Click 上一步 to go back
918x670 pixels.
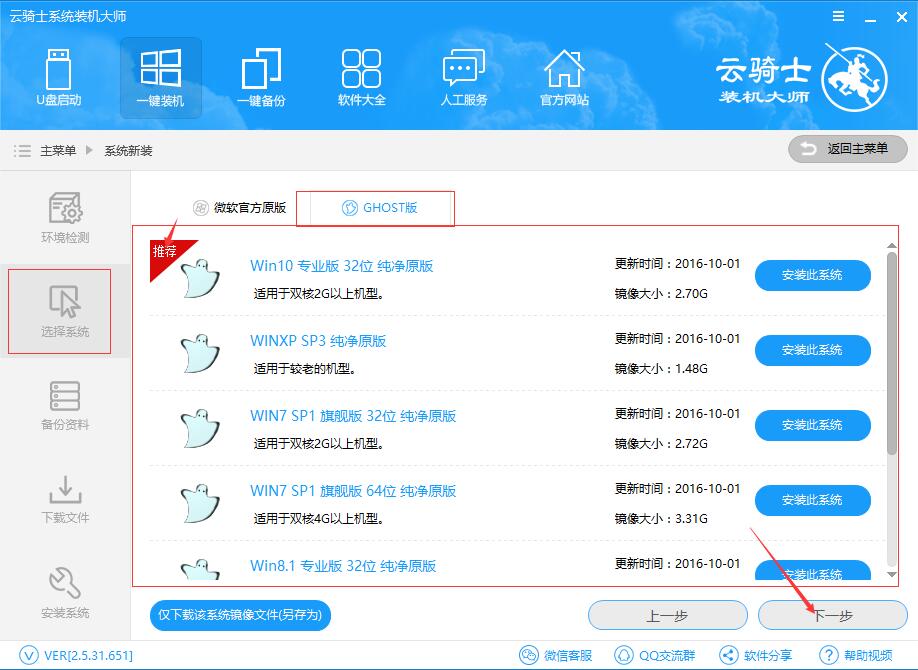(667, 615)
